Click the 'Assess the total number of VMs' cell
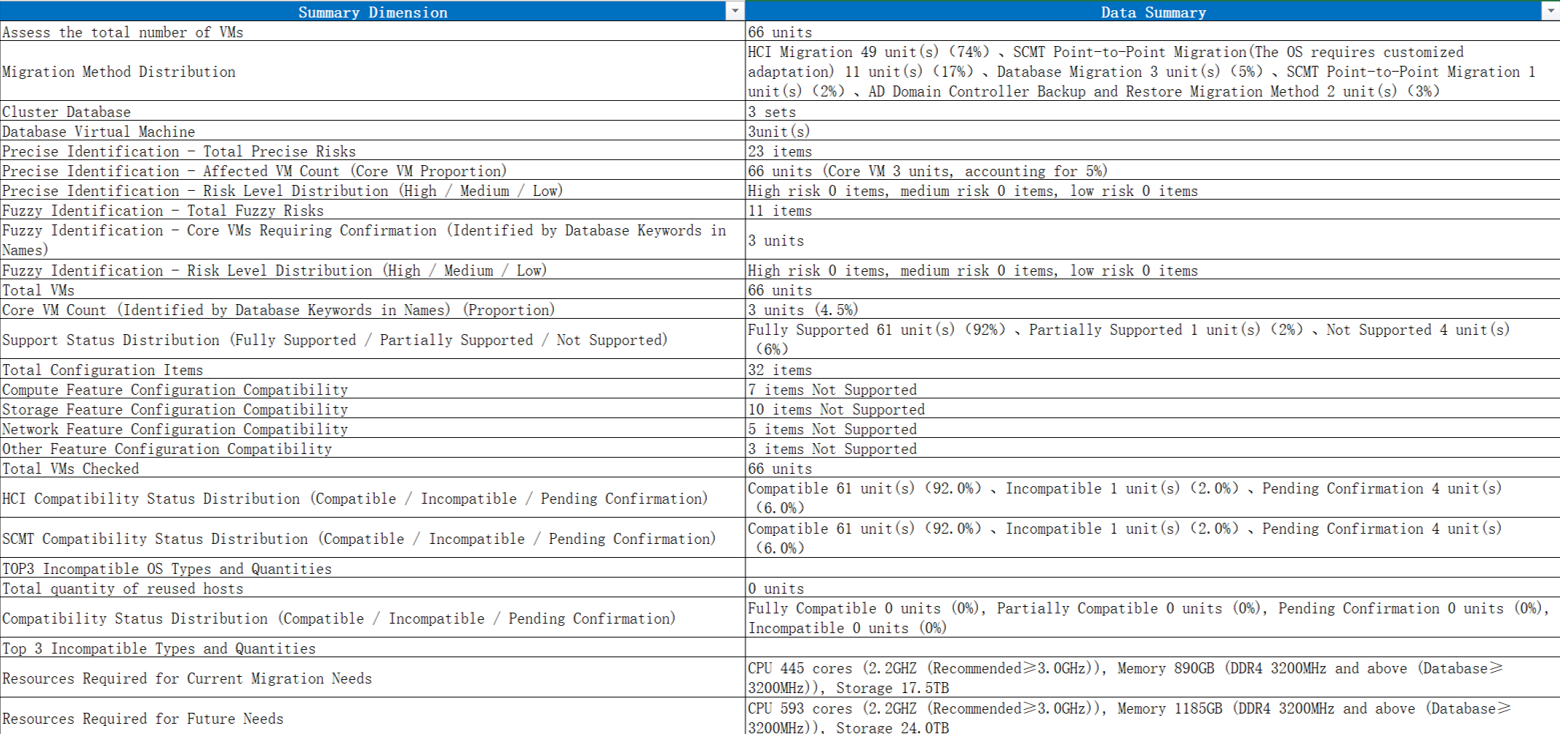The width and height of the screenshot is (1560, 740). [372, 32]
